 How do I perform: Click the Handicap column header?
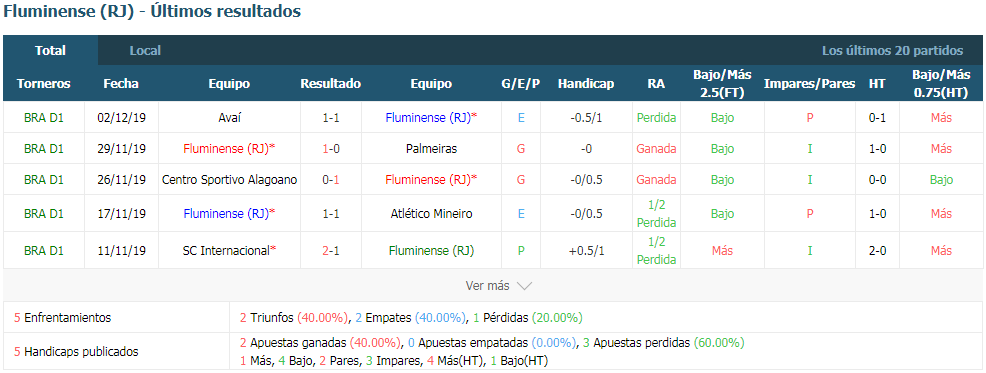586,84
